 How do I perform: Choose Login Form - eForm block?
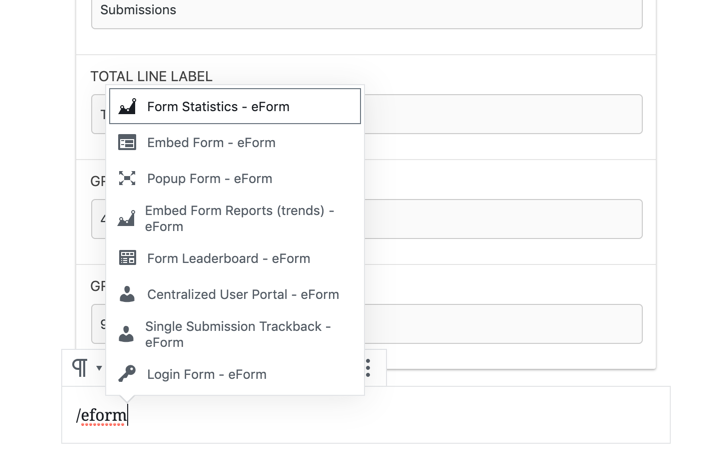click(235, 374)
